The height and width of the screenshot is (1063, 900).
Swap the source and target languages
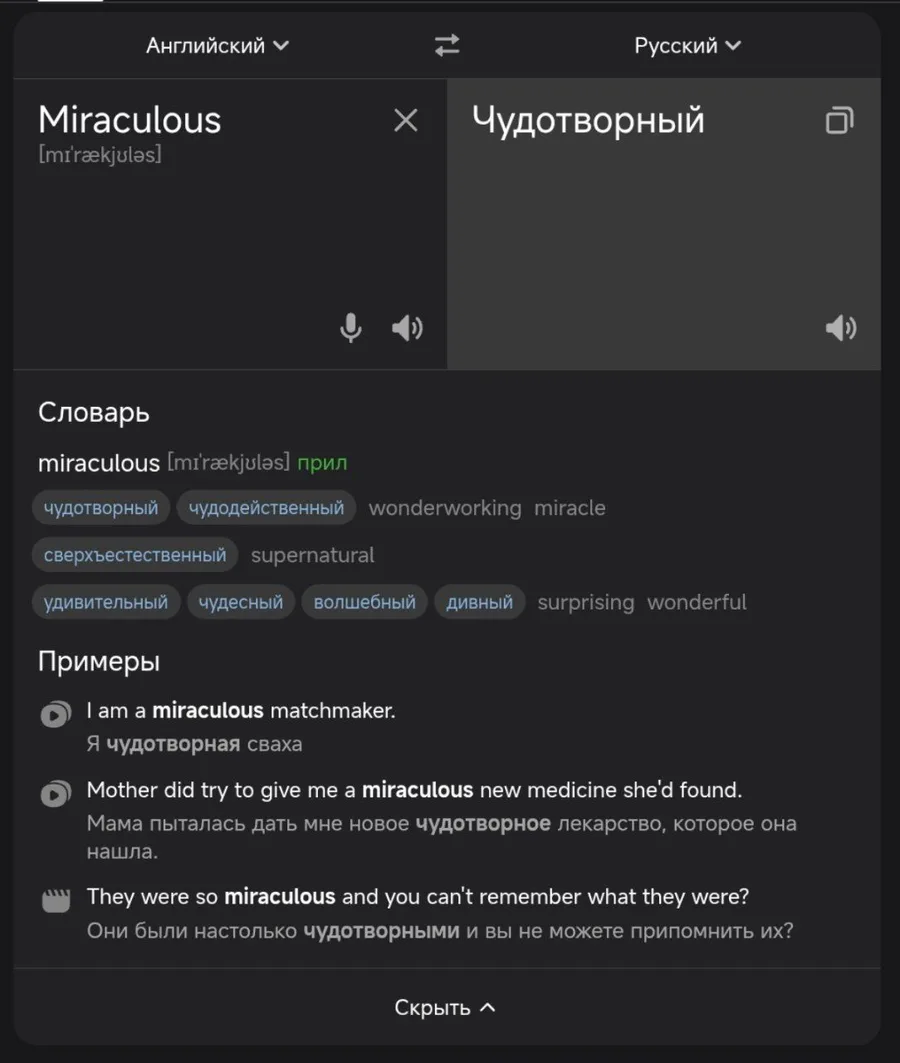[x=447, y=45]
